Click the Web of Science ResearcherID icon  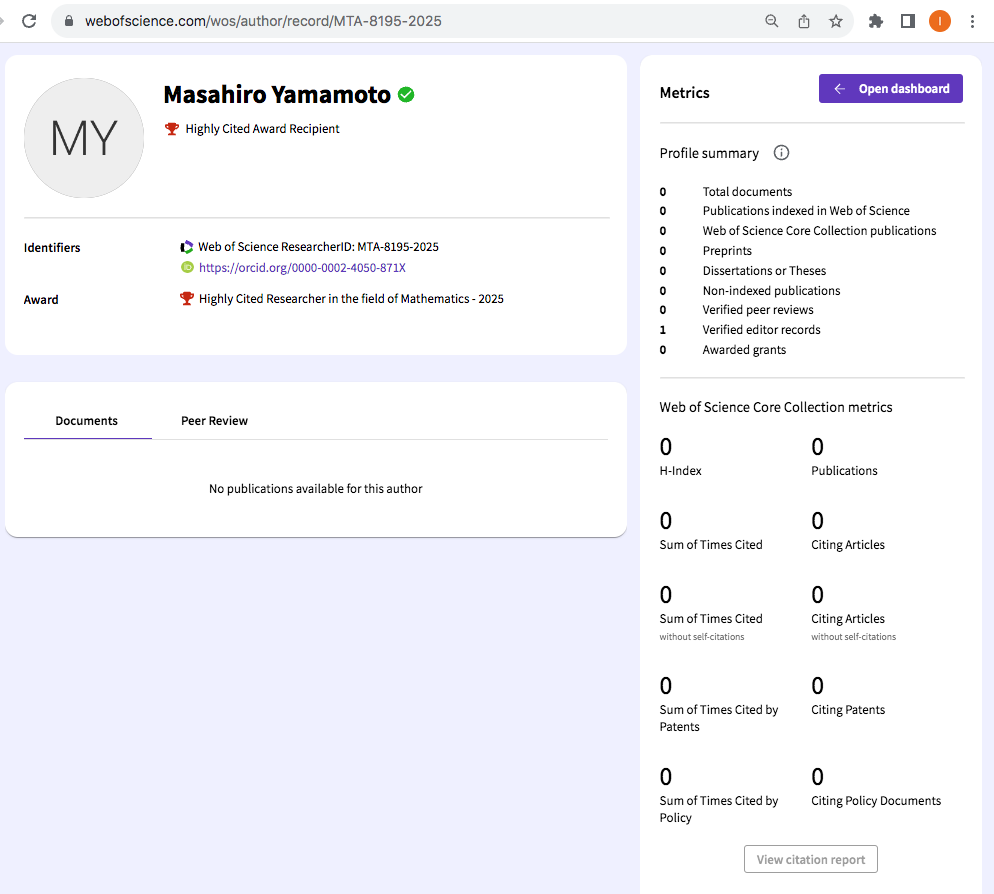point(187,247)
